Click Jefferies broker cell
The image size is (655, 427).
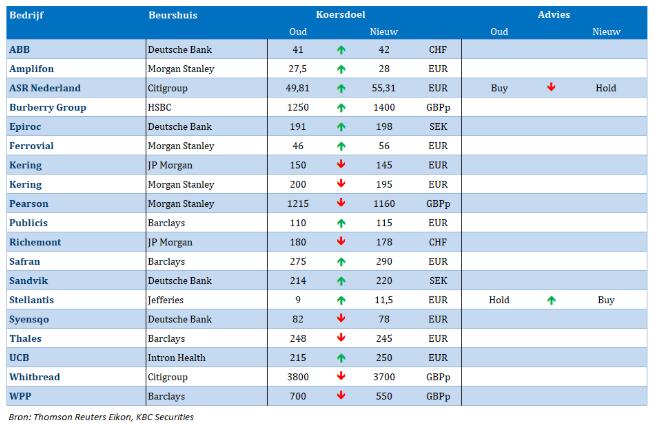(x=165, y=300)
